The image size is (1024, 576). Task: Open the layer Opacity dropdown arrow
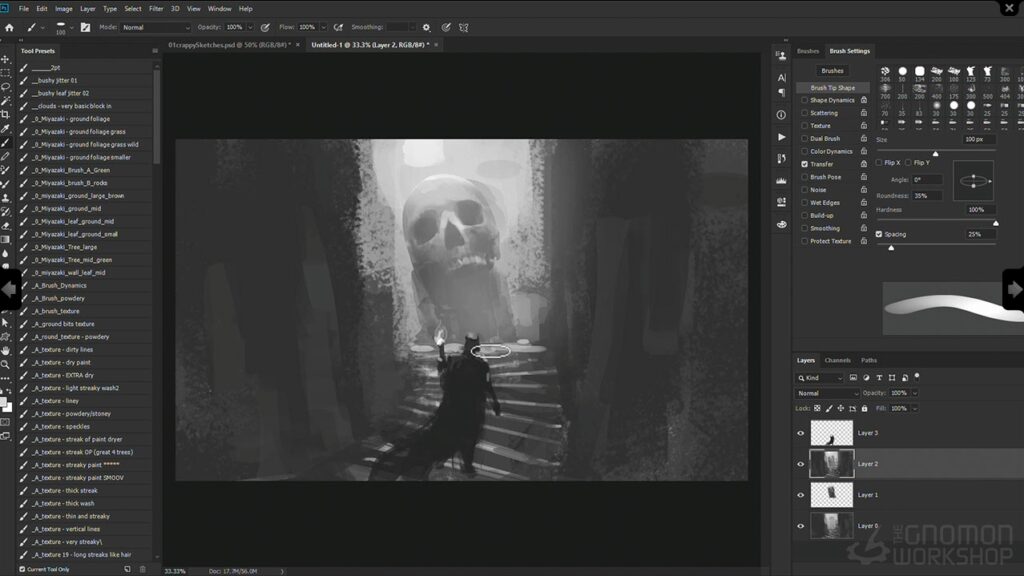915,393
